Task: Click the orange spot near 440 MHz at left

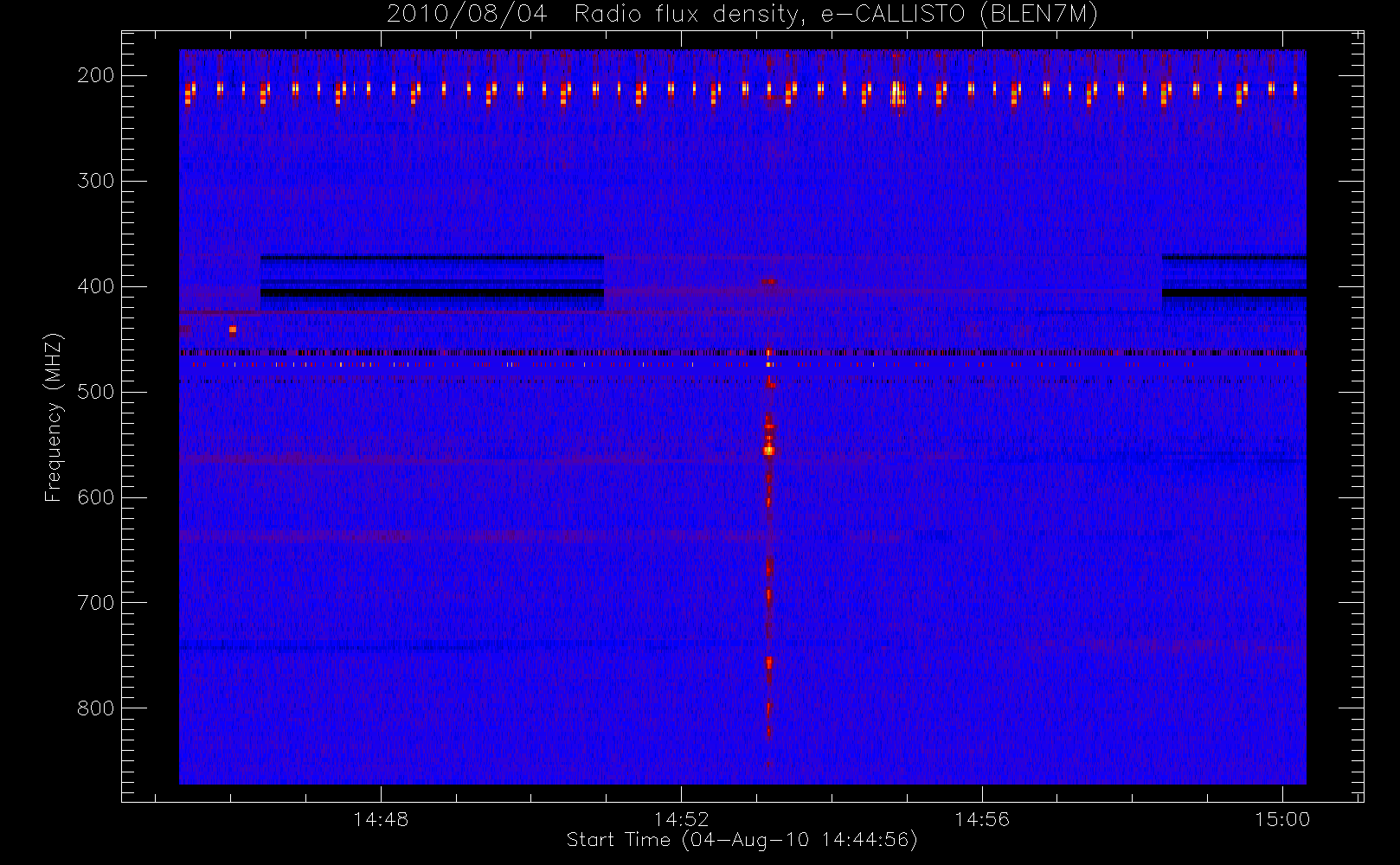Action: click(232, 329)
